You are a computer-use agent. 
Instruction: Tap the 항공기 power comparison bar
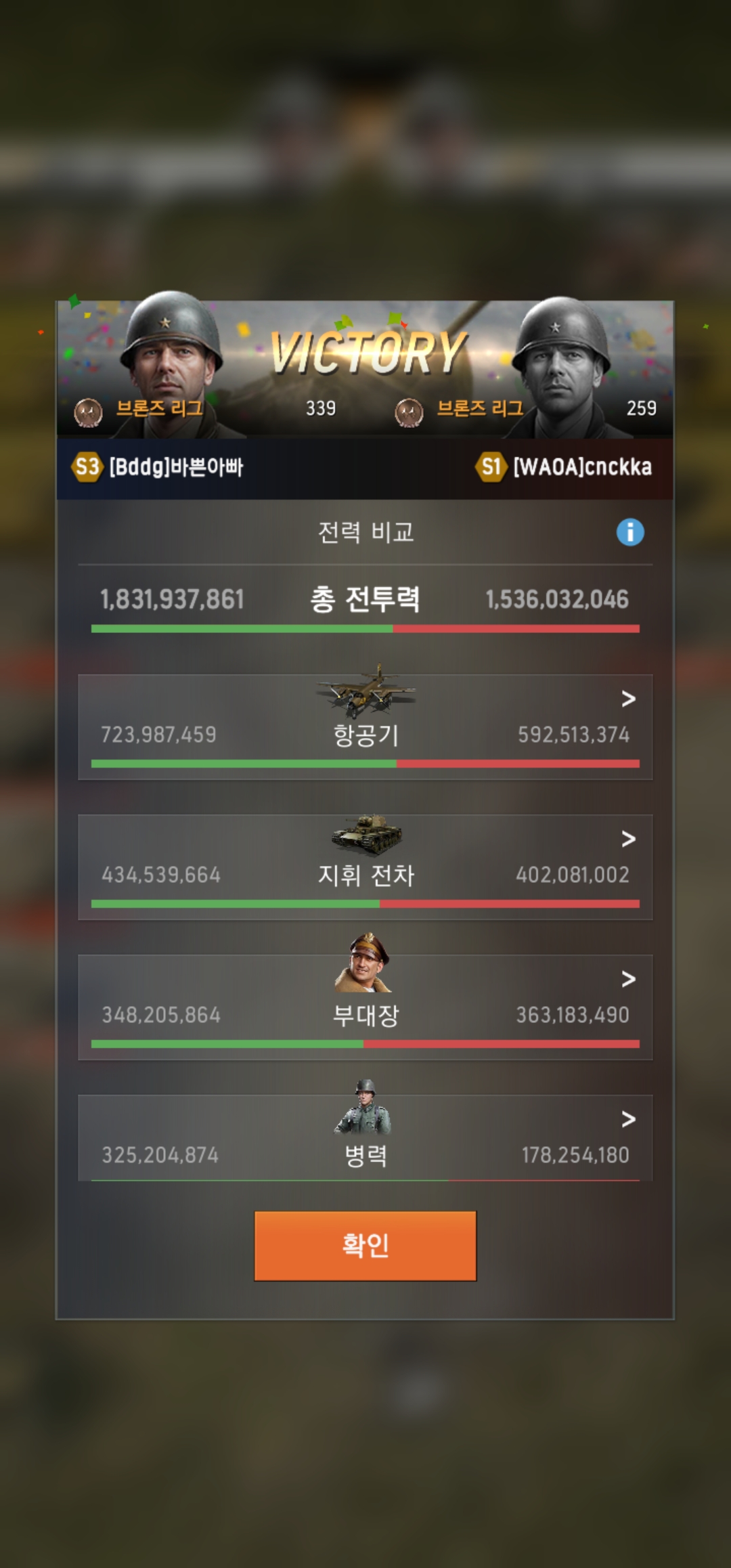point(365,764)
